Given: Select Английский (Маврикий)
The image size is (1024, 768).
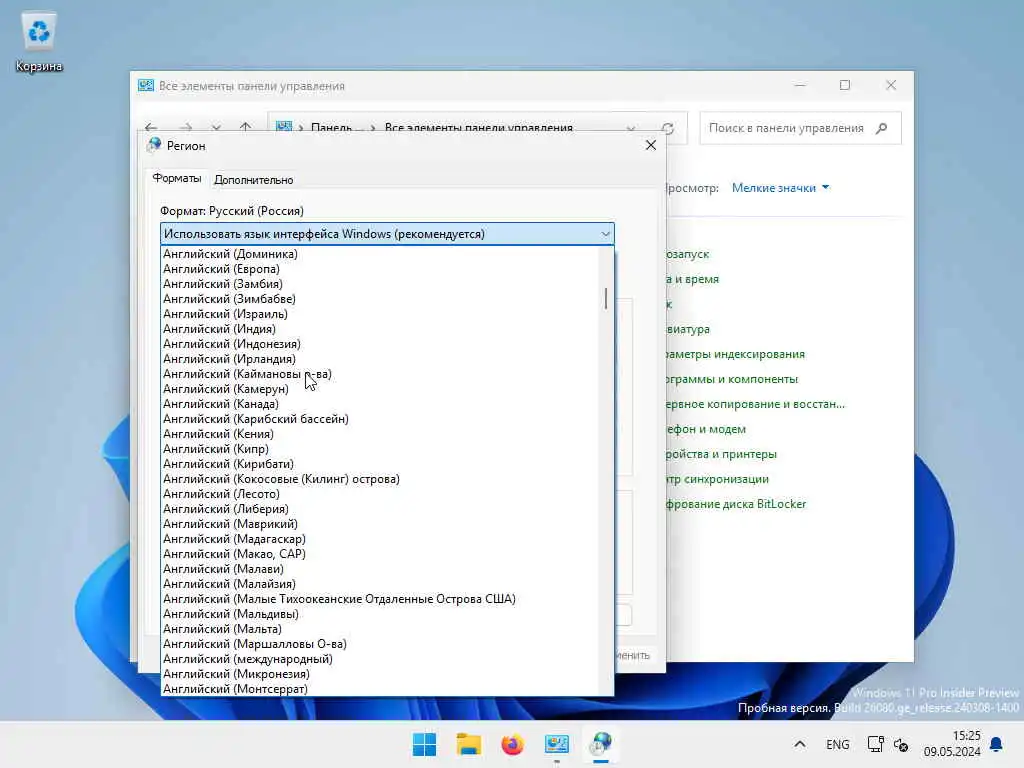Looking at the screenshot, I should tap(379, 524).
